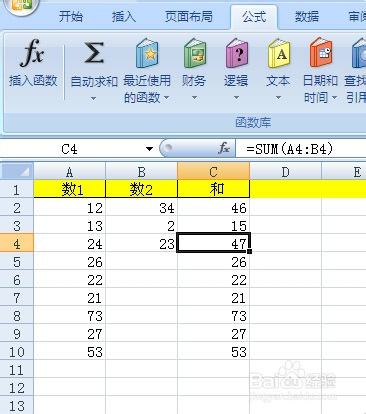Screen dimensions: 366x414
Task: Select column D header
Action: [x=286, y=172]
